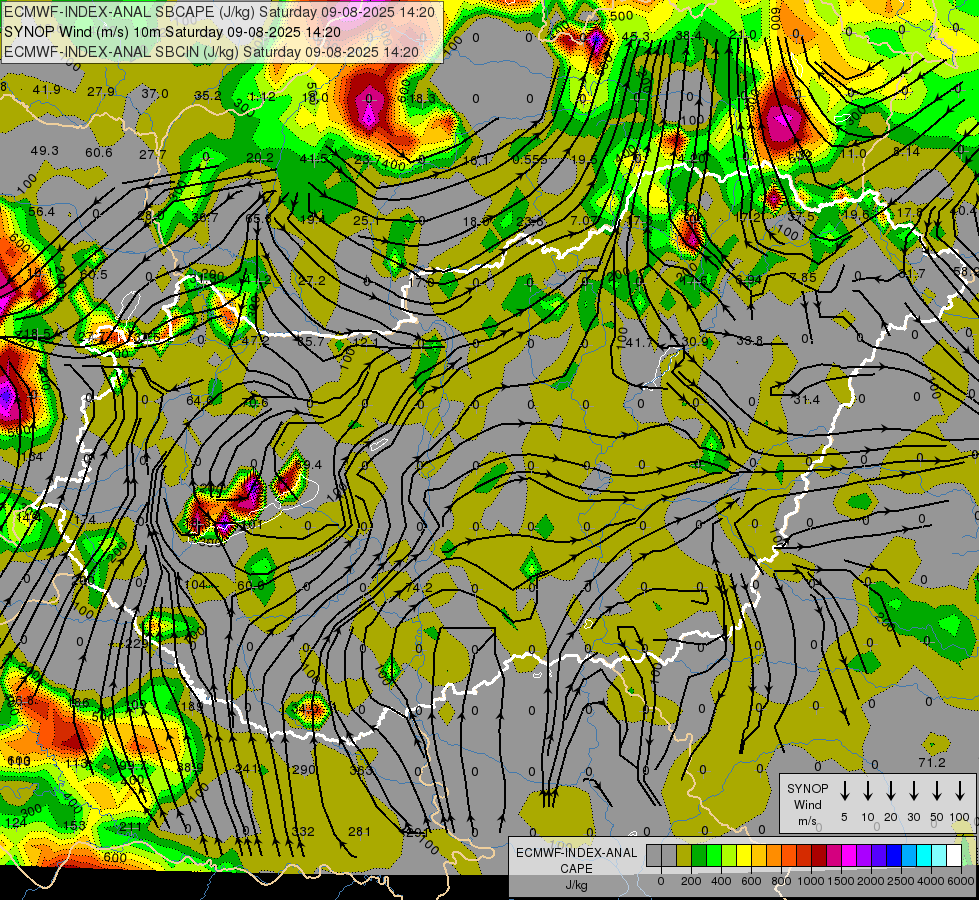The image size is (979, 900).
Task: Click the map value 211
Action: (130, 827)
